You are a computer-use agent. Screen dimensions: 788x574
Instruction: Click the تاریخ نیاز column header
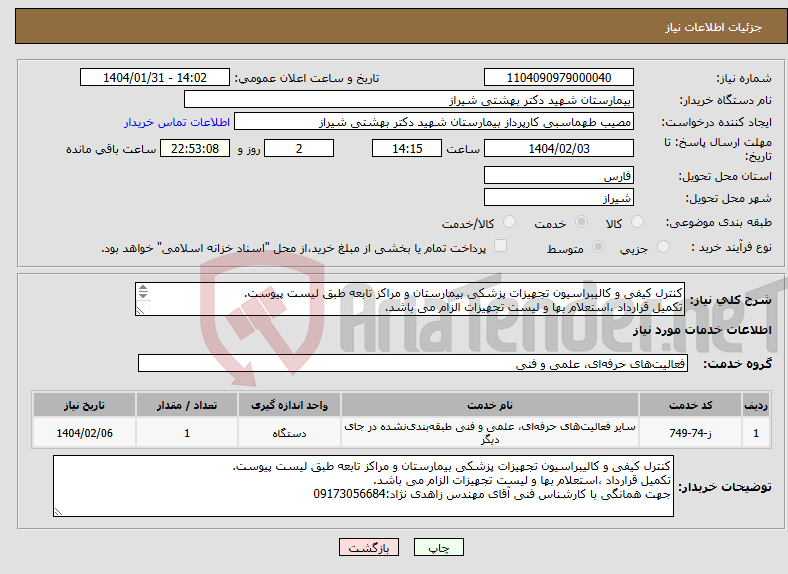84,405
